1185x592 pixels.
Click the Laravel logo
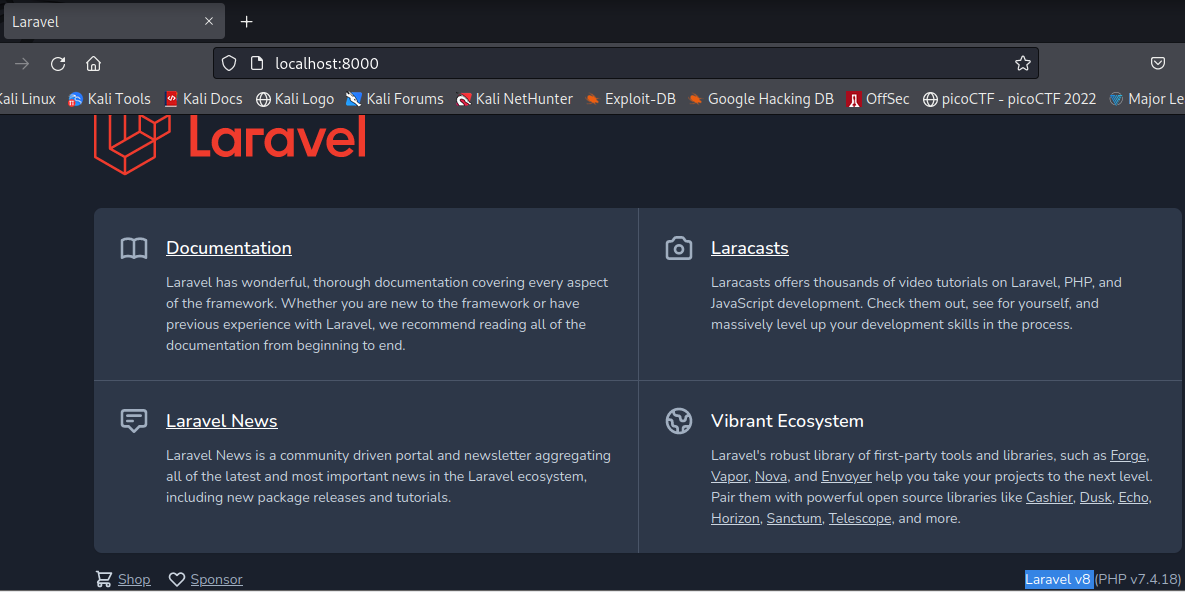230,144
